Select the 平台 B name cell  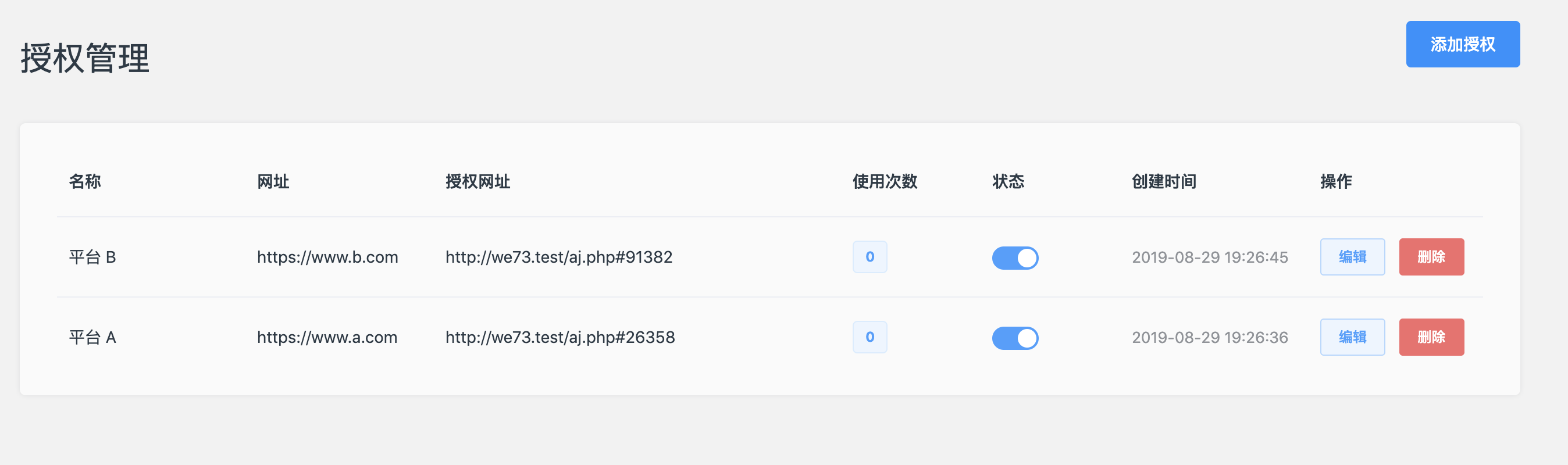click(x=92, y=257)
